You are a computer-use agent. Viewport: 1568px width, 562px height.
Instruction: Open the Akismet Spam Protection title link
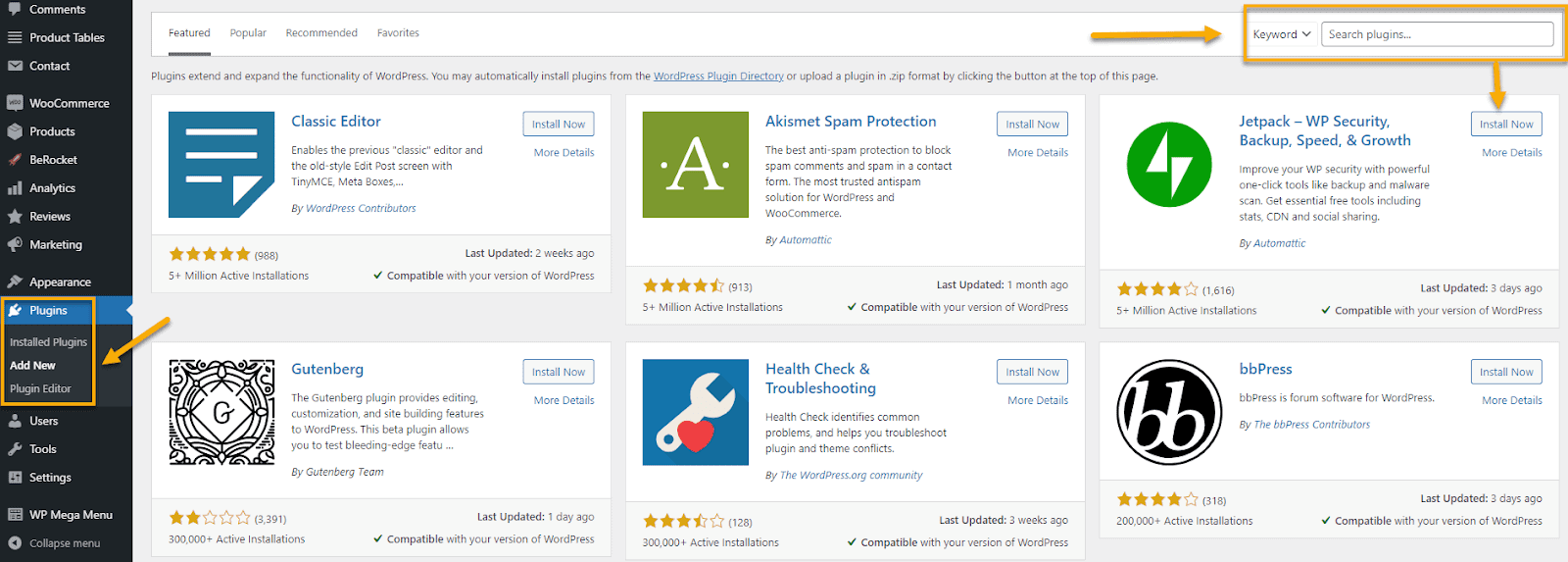851,122
